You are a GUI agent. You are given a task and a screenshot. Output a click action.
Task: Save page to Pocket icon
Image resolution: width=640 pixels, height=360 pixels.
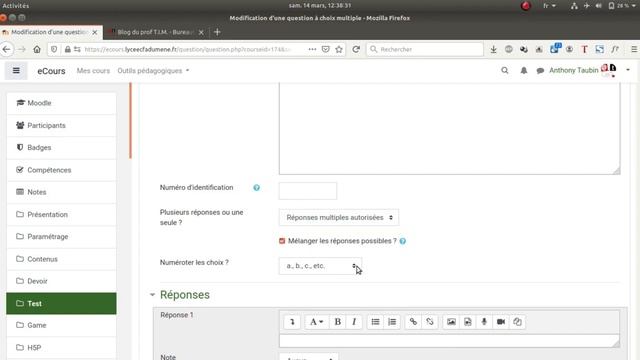coord(325,49)
